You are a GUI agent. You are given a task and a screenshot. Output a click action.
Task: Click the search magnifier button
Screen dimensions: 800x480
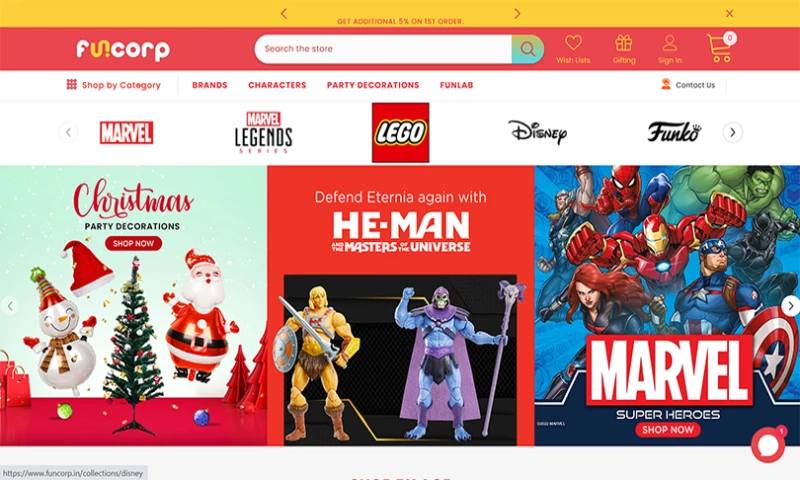(x=528, y=49)
